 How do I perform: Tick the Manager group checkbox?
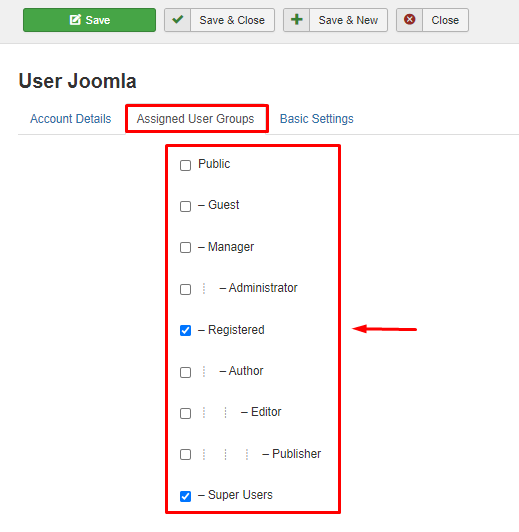click(x=185, y=247)
